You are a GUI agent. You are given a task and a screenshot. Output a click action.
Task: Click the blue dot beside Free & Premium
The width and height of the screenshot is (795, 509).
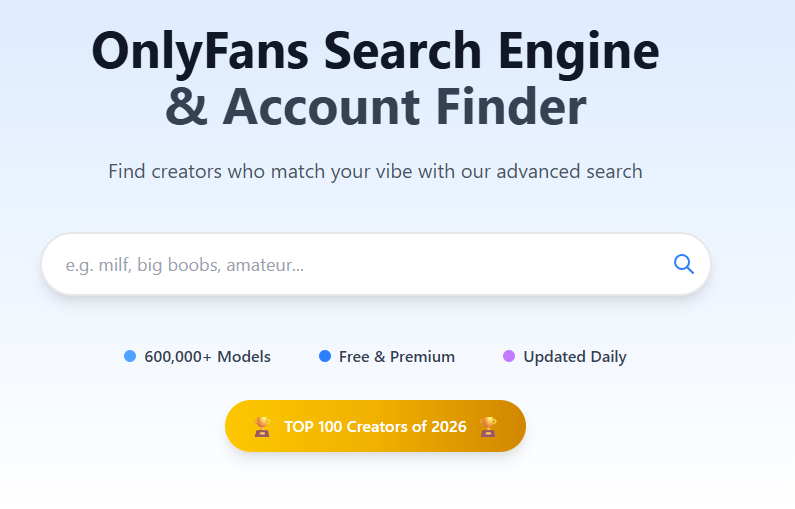coord(325,357)
